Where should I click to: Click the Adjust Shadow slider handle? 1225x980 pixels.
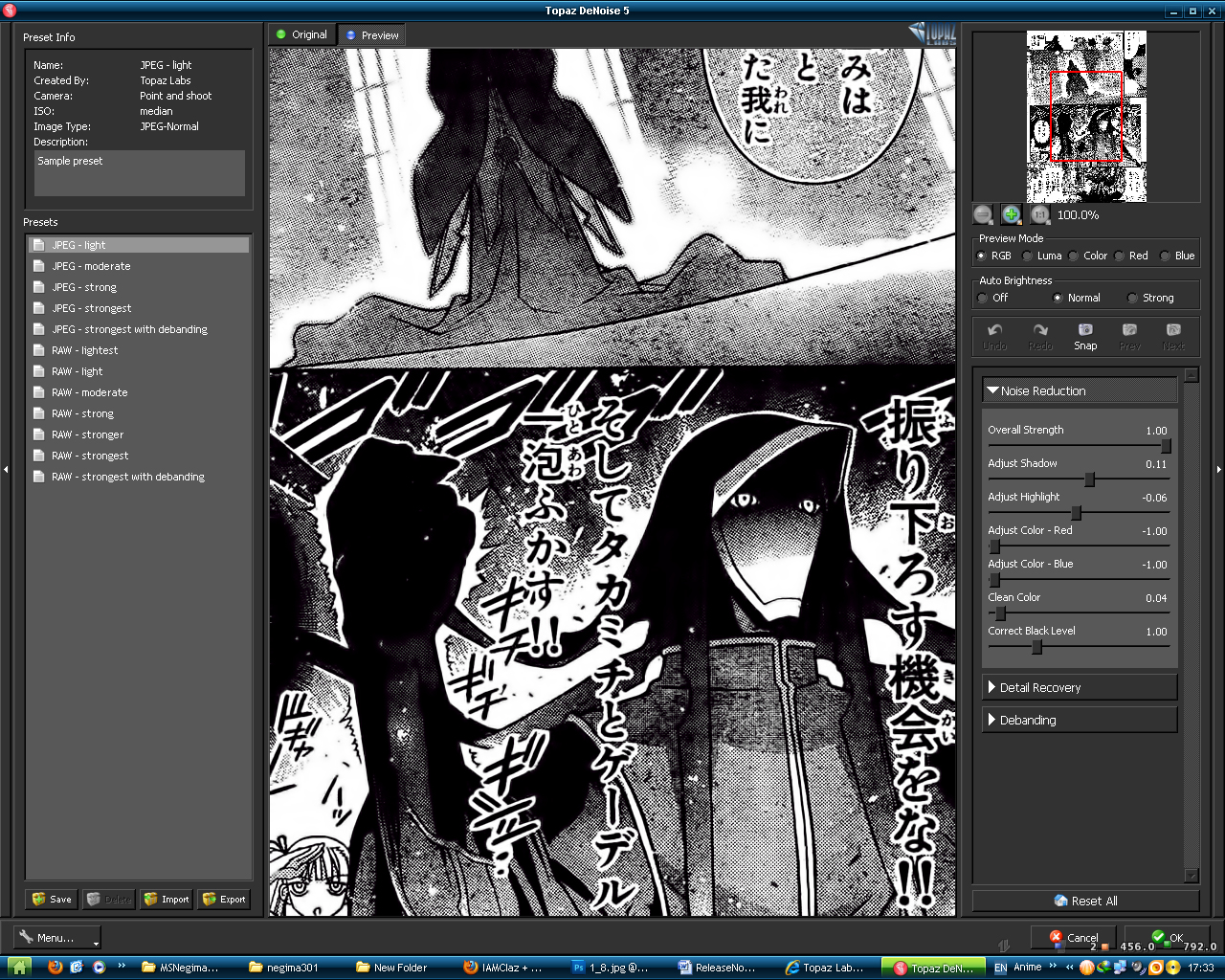tap(1089, 479)
